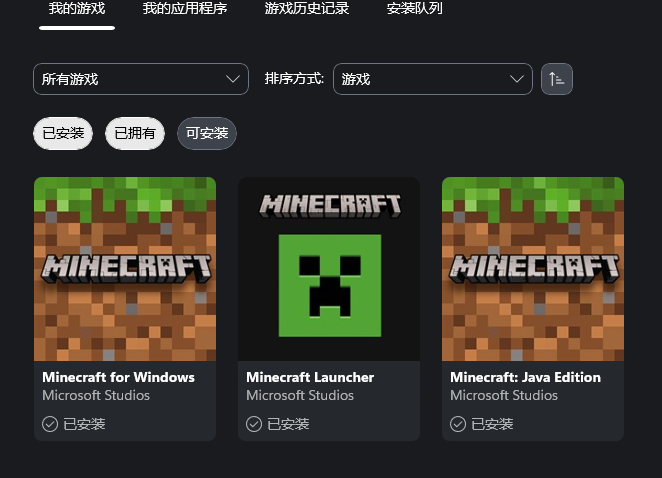Open the 排序方式 游戏 sort dropdown
The image size is (662, 478).
[x=432, y=79]
